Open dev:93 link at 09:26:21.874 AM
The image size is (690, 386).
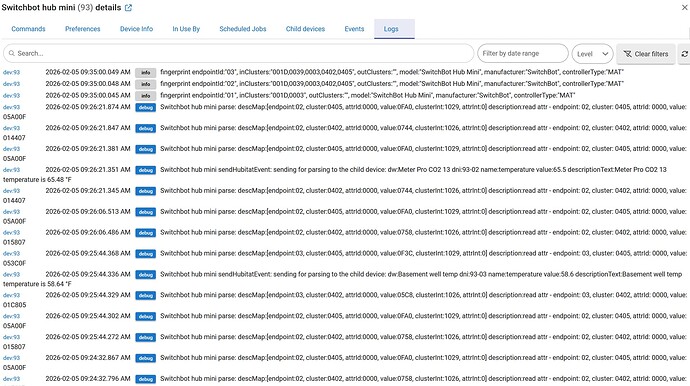[11, 107]
